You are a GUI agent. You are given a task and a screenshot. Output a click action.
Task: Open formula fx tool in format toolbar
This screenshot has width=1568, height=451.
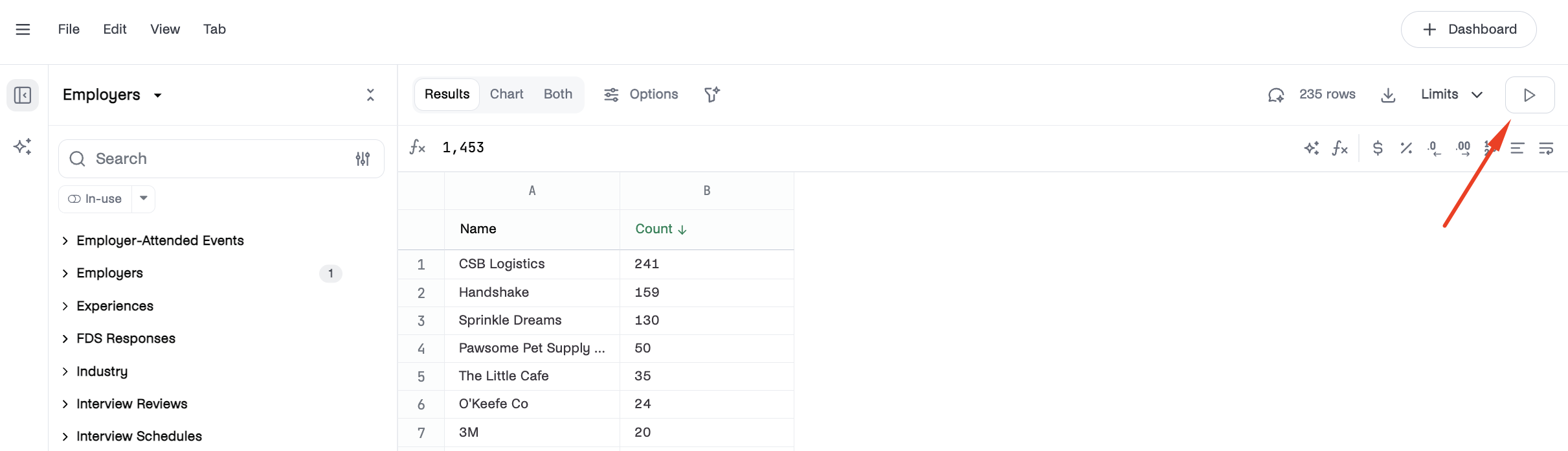pos(1340,148)
